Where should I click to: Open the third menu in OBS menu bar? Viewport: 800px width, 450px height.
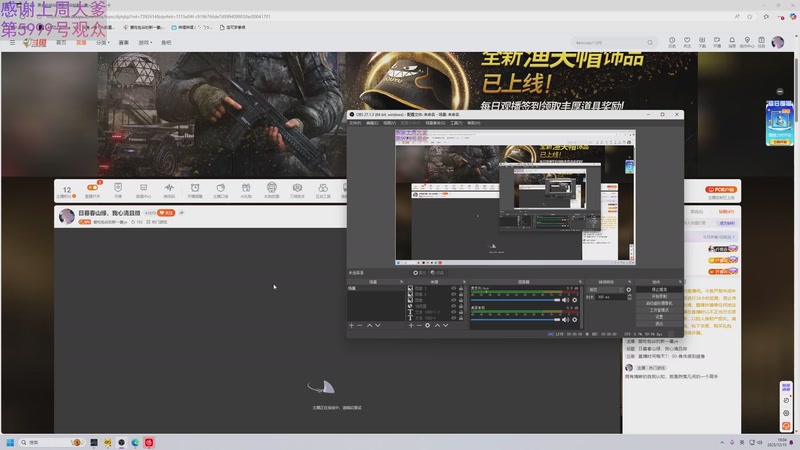tap(389, 123)
